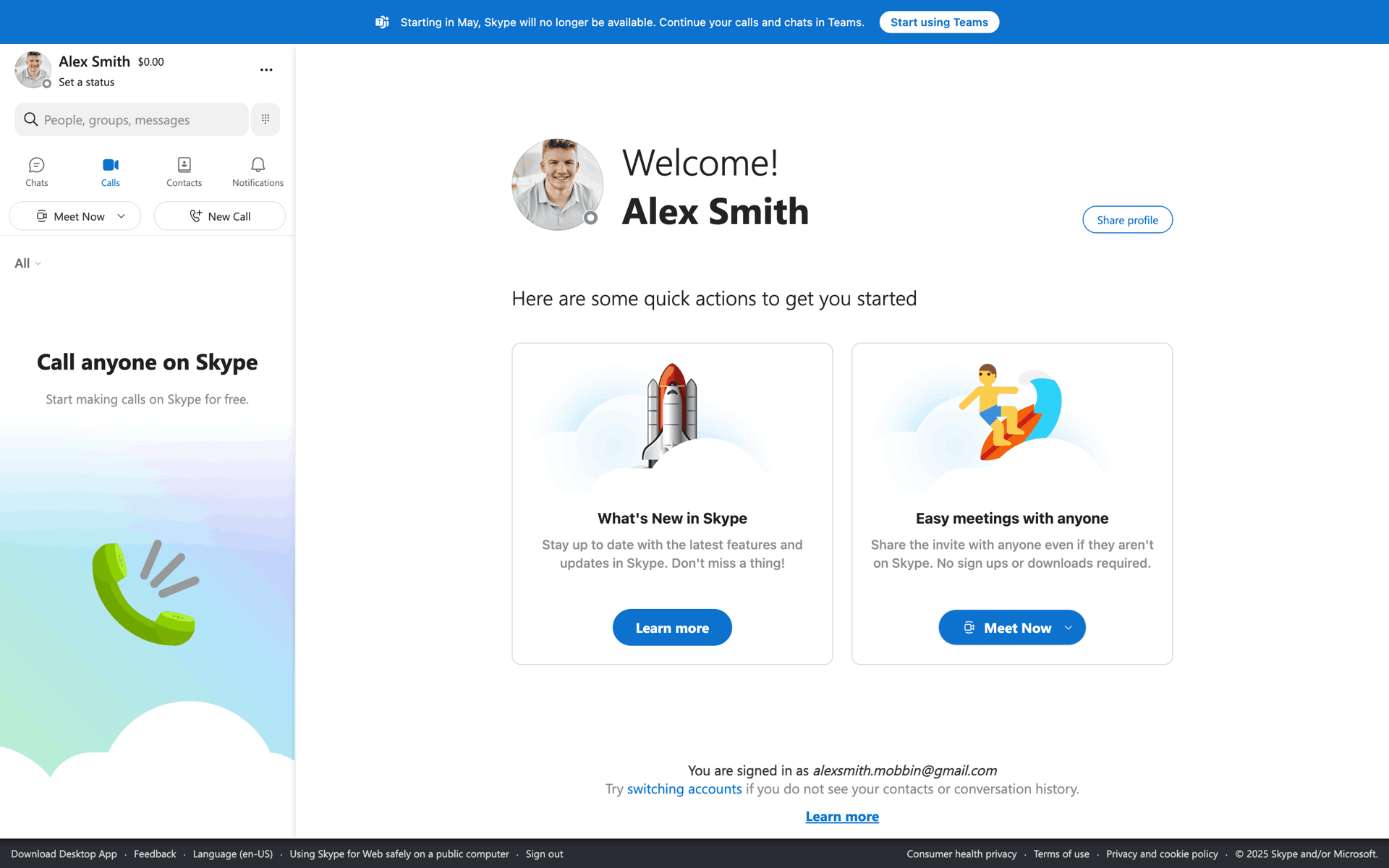Click Download Desktop App
Image resolution: width=1389 pixels, height=868 pixels.
point(64,854)
